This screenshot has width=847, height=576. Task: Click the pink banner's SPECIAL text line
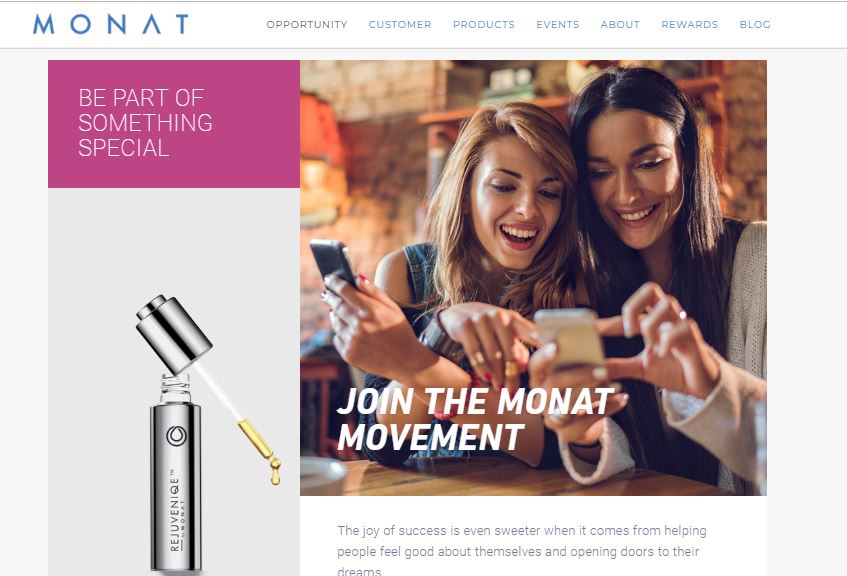tap(124, 148)
